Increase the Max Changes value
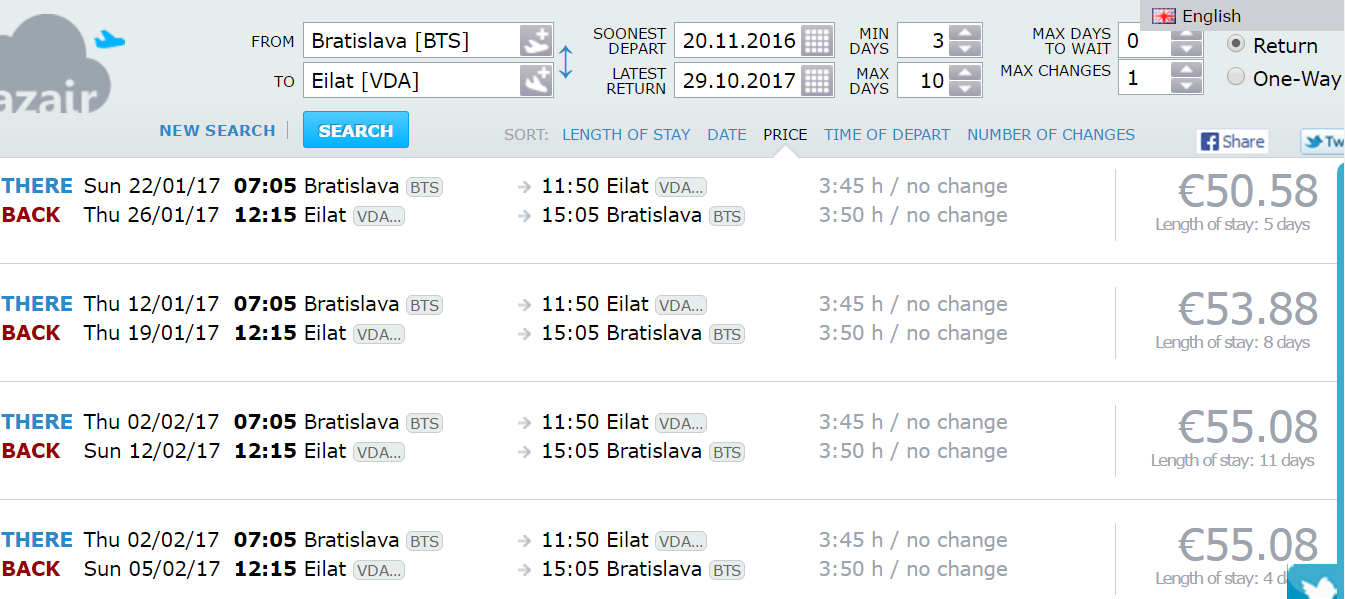The height and width of the screenshot is (599, 1345). (1186, 69)
